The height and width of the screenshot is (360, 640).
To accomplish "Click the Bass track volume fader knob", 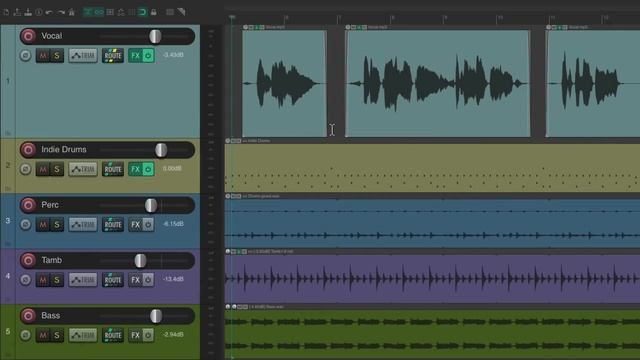I will 156,316.
